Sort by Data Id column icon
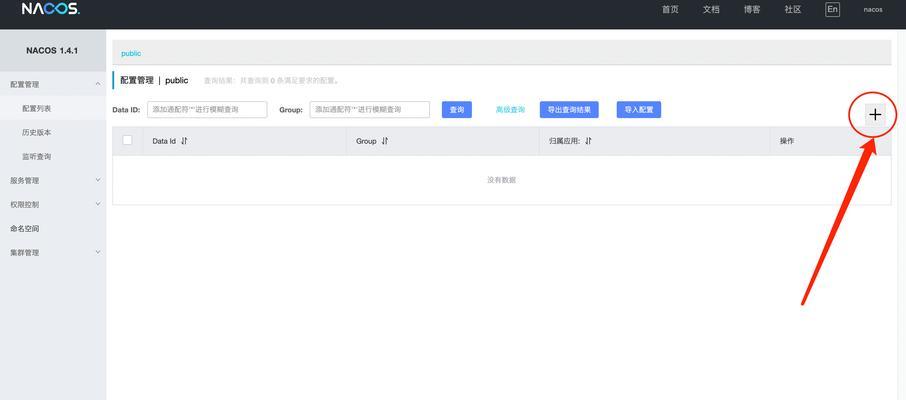 pyautogui.click(x=184, y=141)
